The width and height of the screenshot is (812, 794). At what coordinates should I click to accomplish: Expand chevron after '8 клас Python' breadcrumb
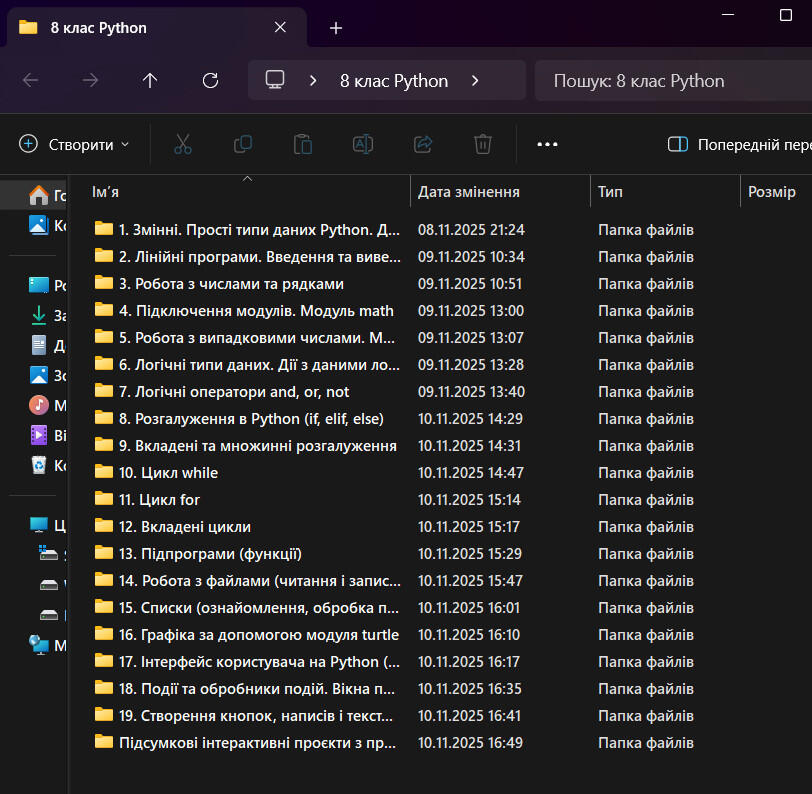click(x=475, y=80)
